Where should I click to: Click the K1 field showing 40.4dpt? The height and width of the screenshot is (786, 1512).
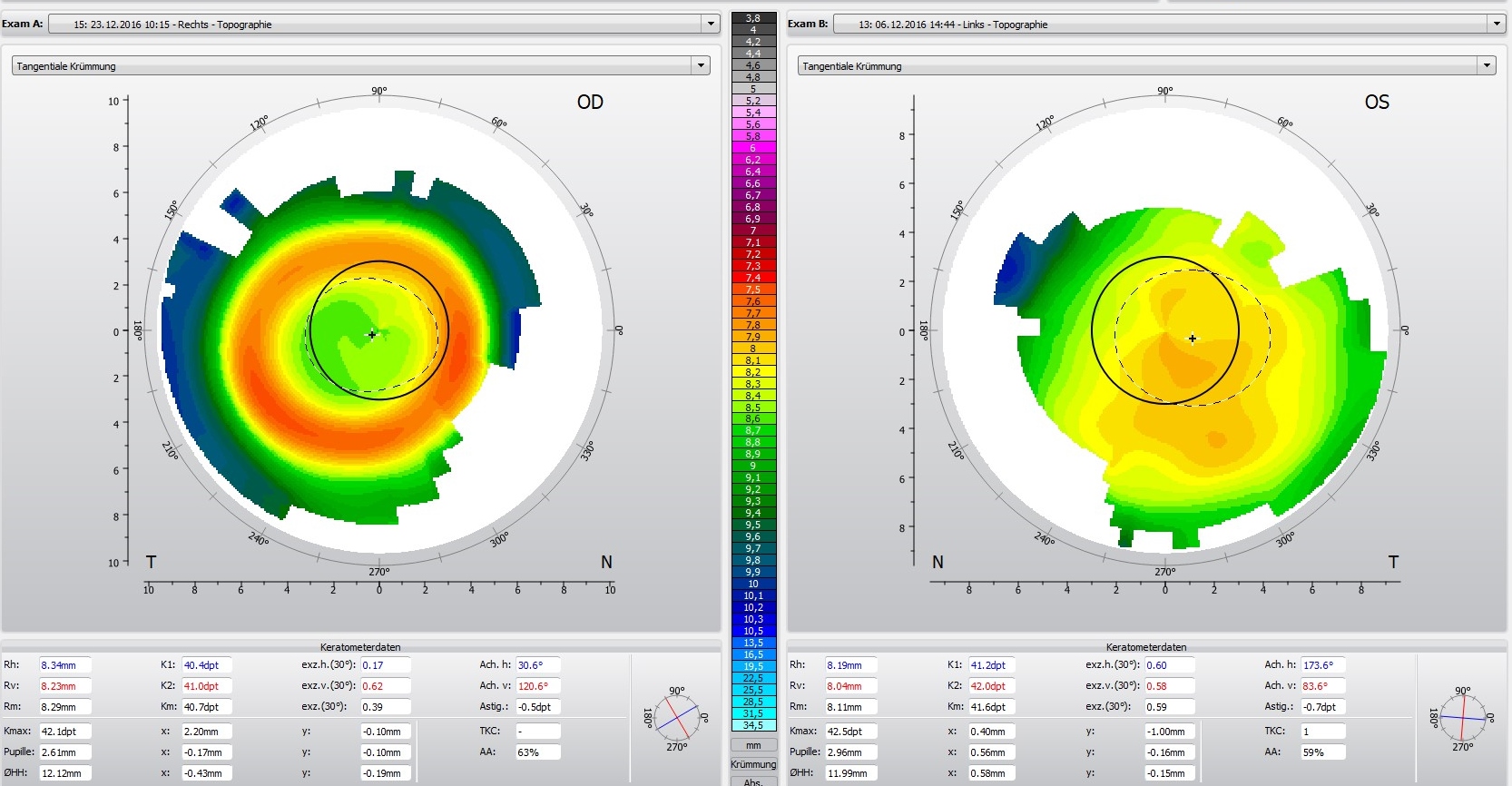207,665
